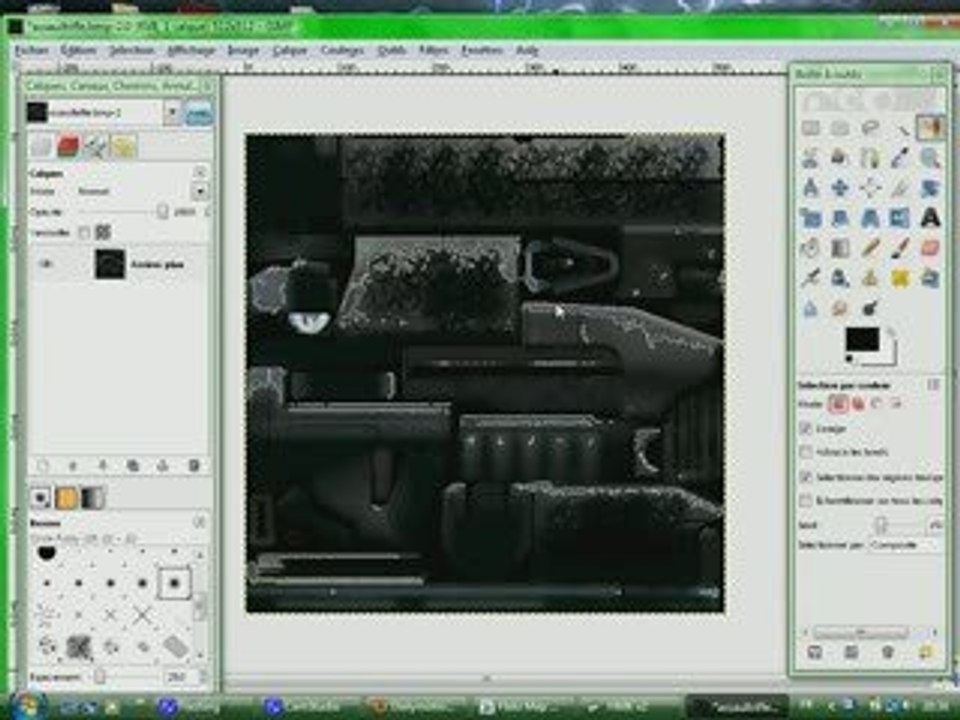Viewport: 960px width, 720px height.
Task: Open the Sélection menu
Action: [x=131, y=50]
